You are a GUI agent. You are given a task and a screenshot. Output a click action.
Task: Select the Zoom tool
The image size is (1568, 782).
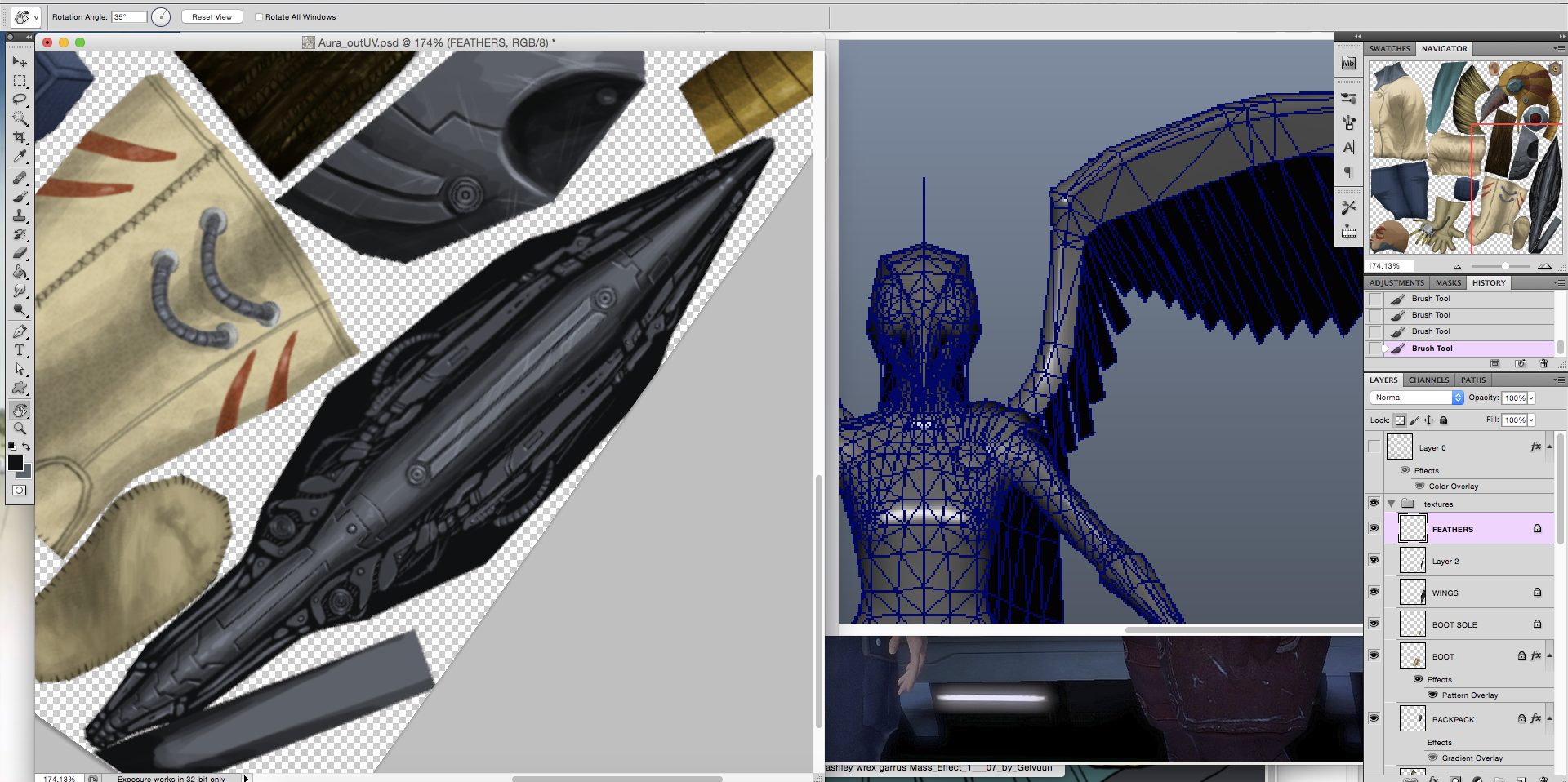click(20, 429)
